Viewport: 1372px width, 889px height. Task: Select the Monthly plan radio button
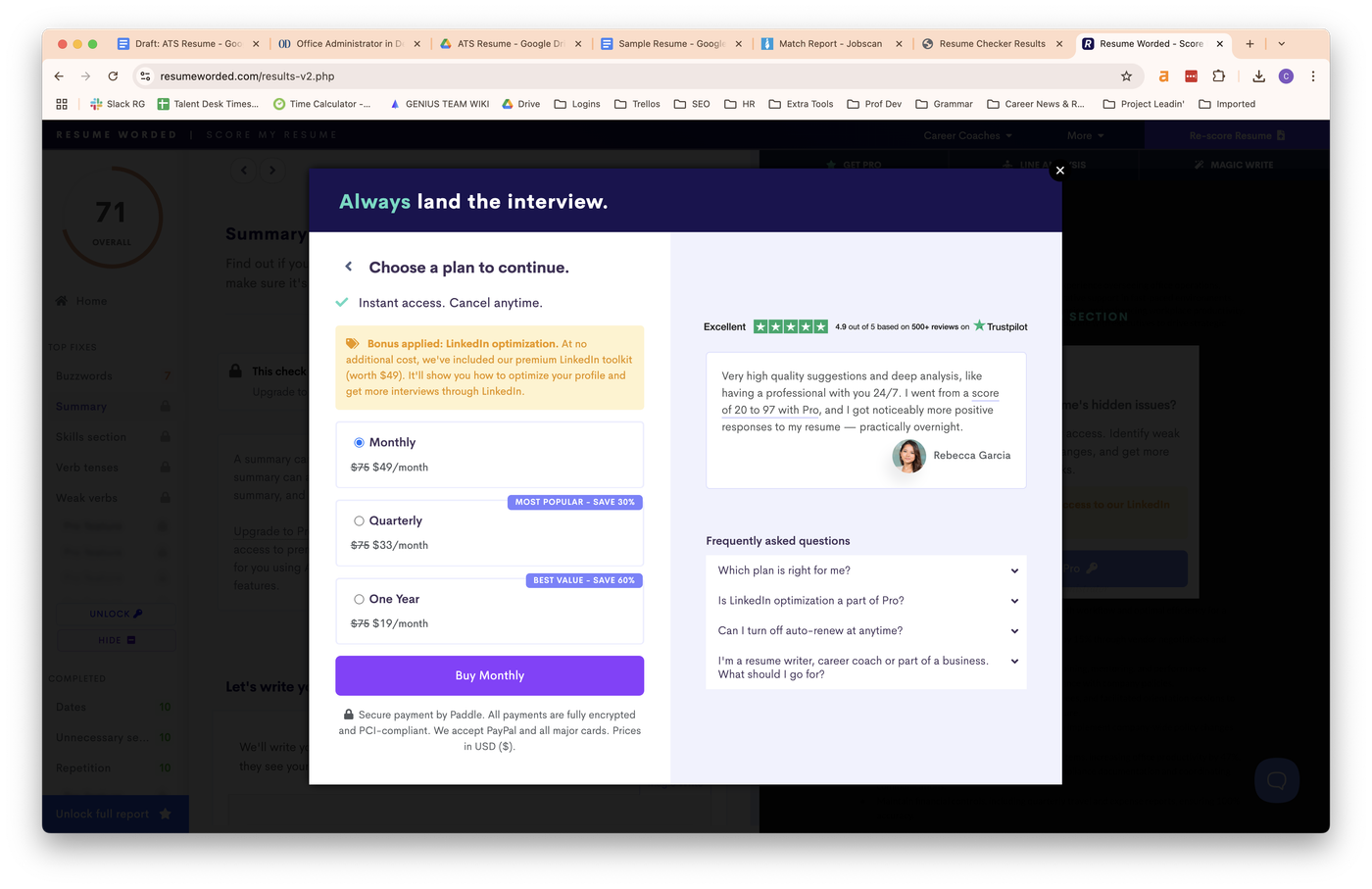tap(359, 443)
